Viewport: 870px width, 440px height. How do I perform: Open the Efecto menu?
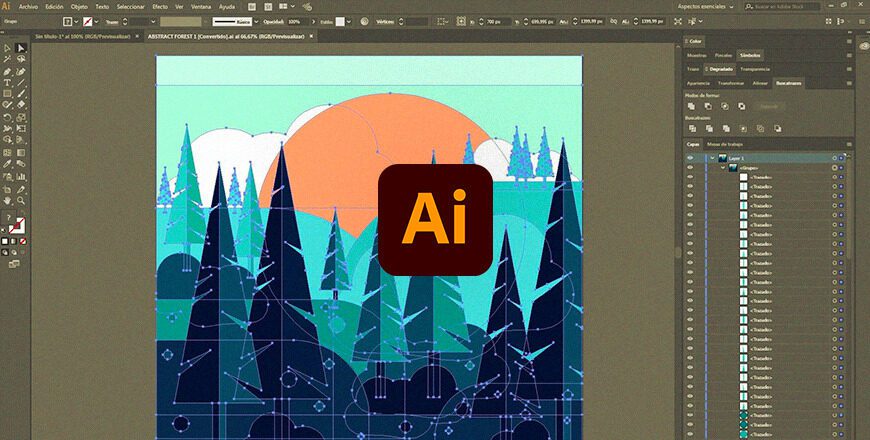(x=160, y=7)
